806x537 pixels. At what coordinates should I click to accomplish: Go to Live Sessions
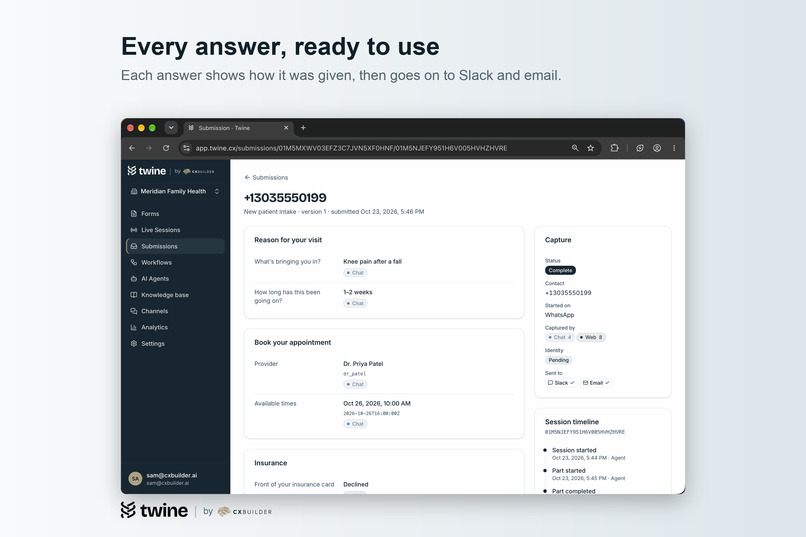click(x=175, y=230)
